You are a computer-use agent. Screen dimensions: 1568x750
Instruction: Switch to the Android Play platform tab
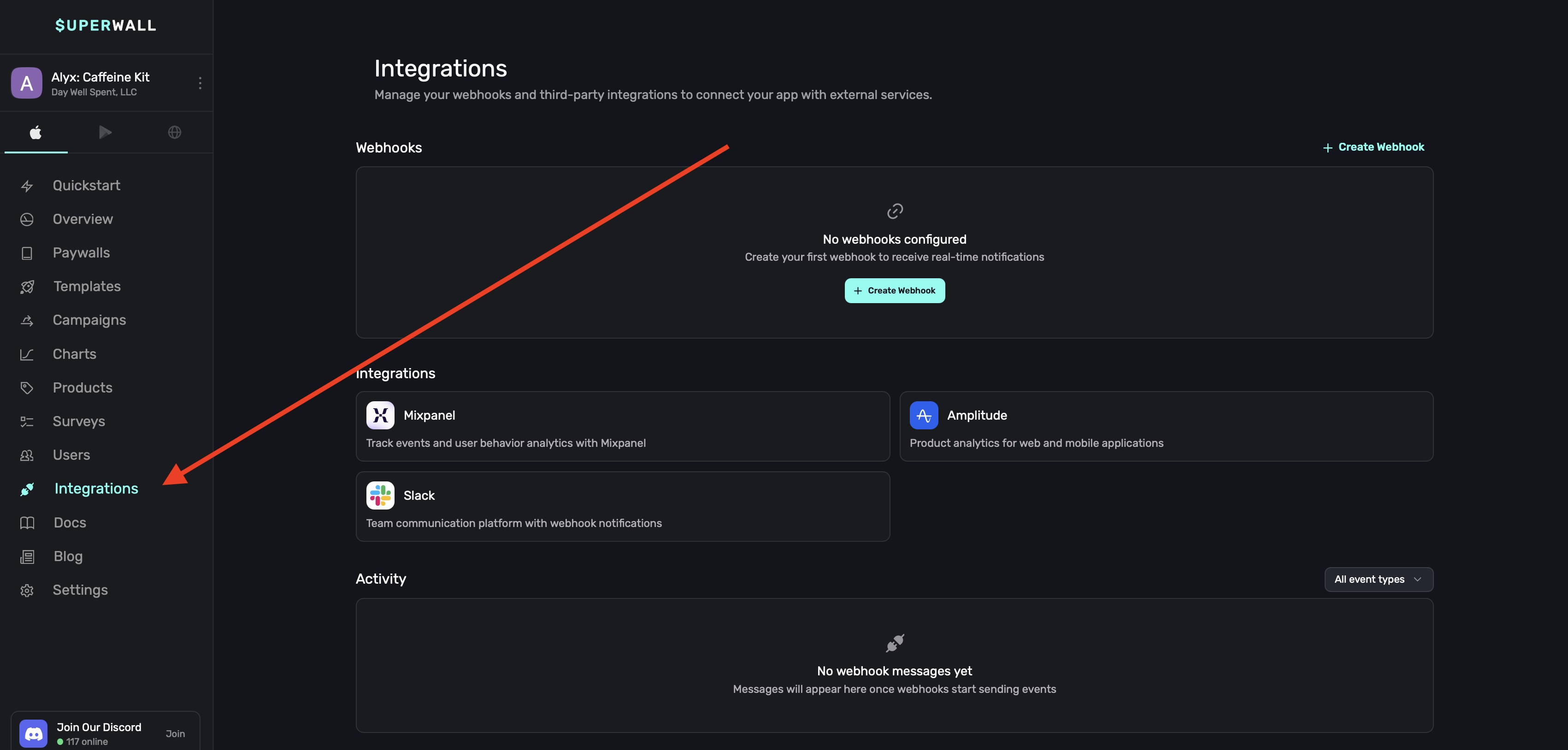click(105, 132)
